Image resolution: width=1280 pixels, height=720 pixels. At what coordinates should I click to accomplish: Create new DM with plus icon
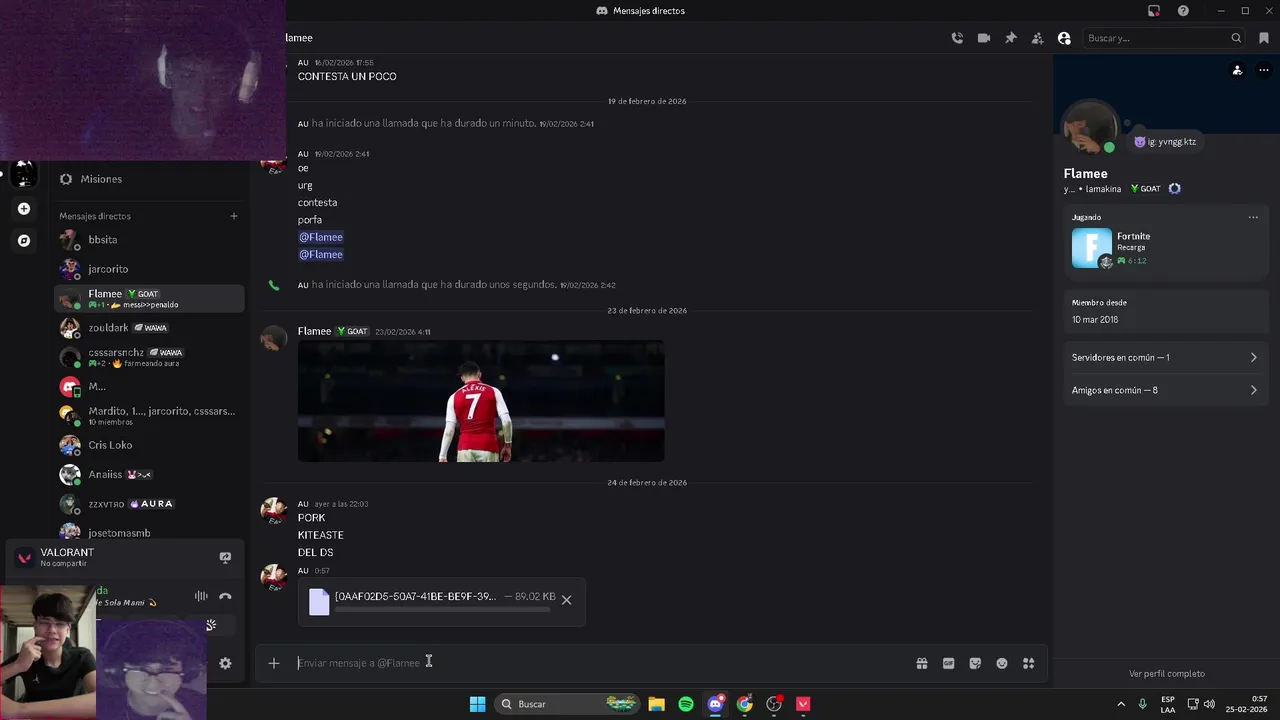coord(234,216)
